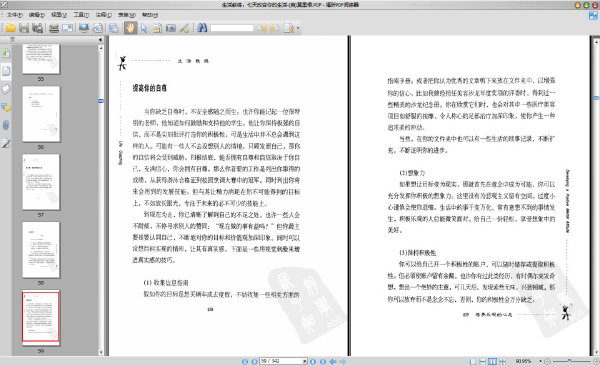The height and width of the screenshot is (366, 600).
Task: Go to the previous view arrow
Action: tap(333, 361)
